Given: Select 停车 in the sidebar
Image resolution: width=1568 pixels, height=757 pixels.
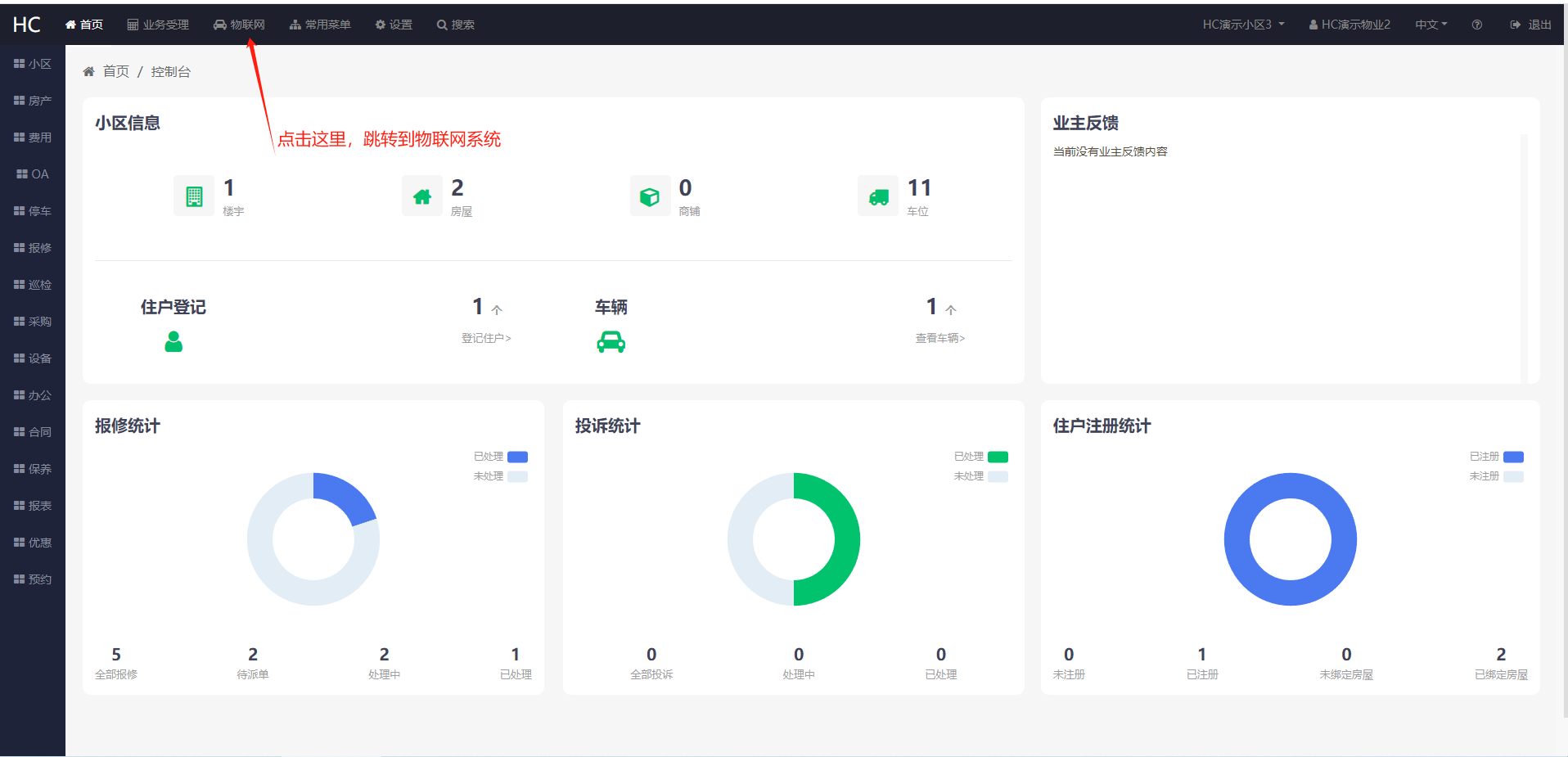Looking at the screenshot, I should (33, 211).
